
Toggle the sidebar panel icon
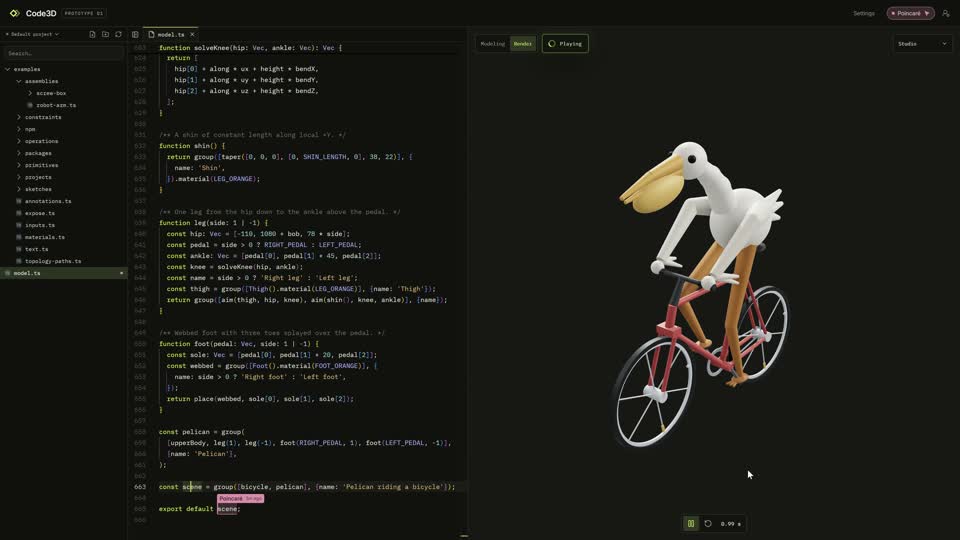(x=135, y=34)
